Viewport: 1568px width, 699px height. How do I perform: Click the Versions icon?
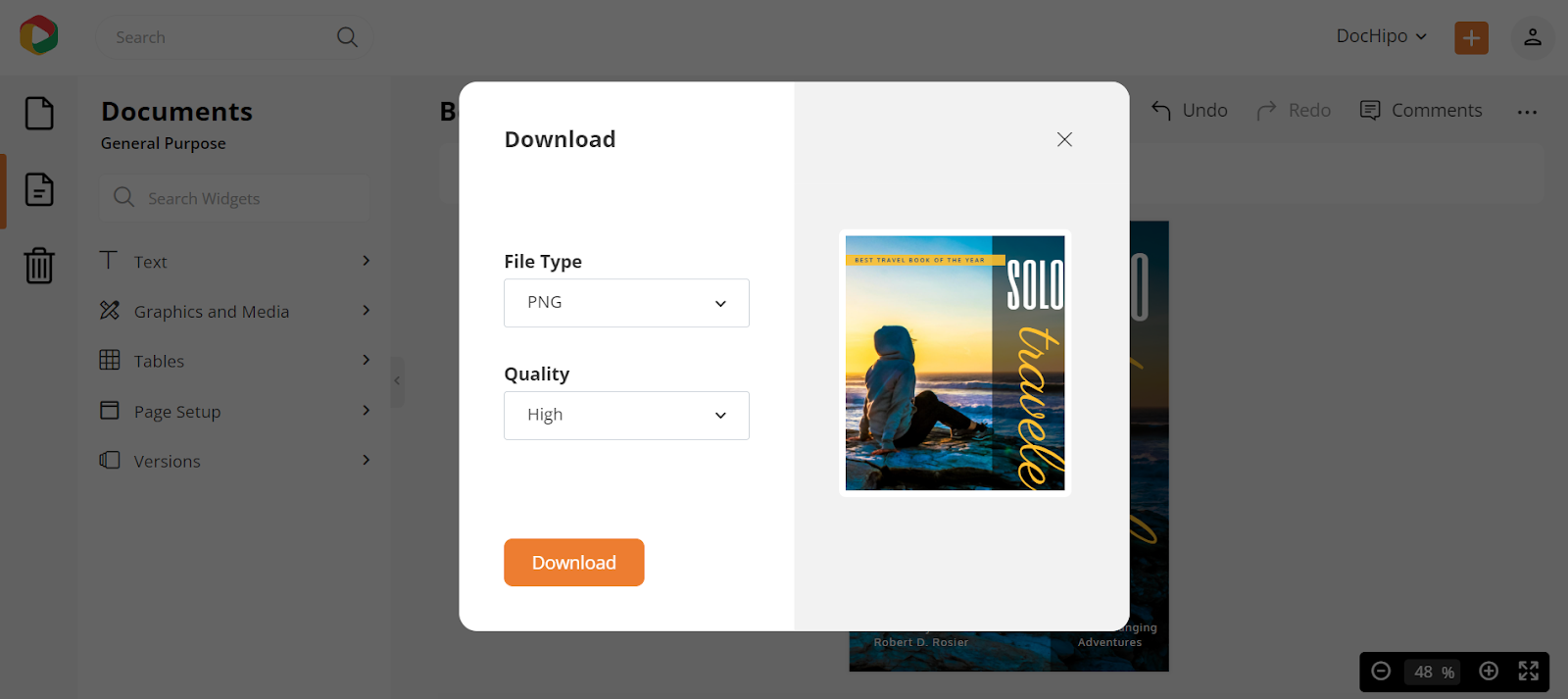pos(110,460)
